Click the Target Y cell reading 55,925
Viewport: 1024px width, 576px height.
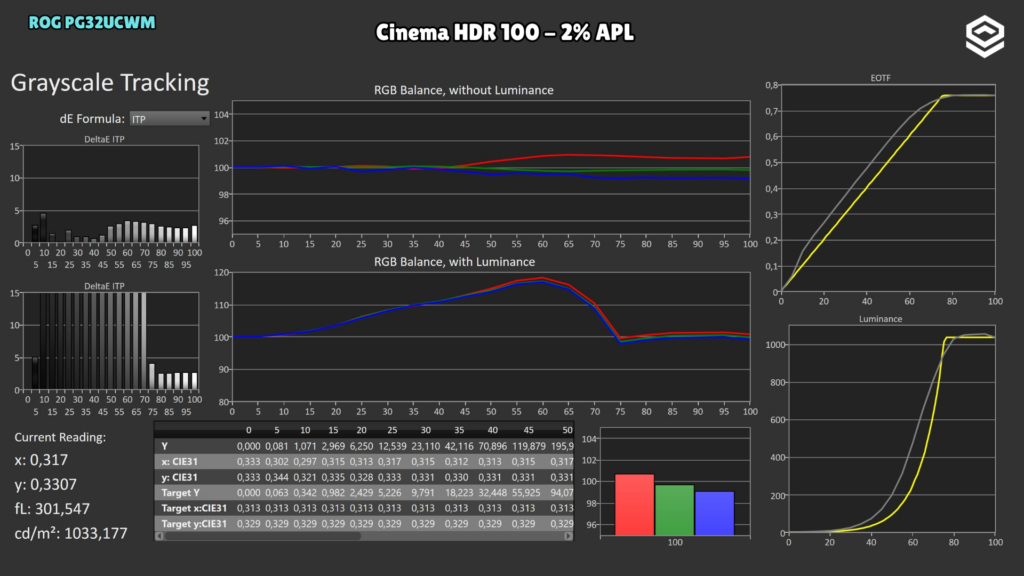(x=526, y=493)
